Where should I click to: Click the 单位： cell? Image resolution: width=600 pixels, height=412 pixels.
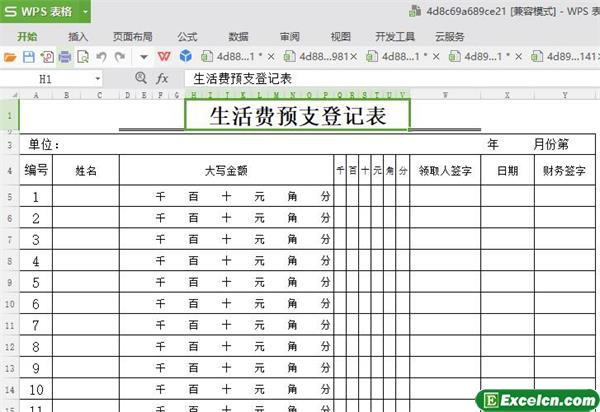(44, 145)
